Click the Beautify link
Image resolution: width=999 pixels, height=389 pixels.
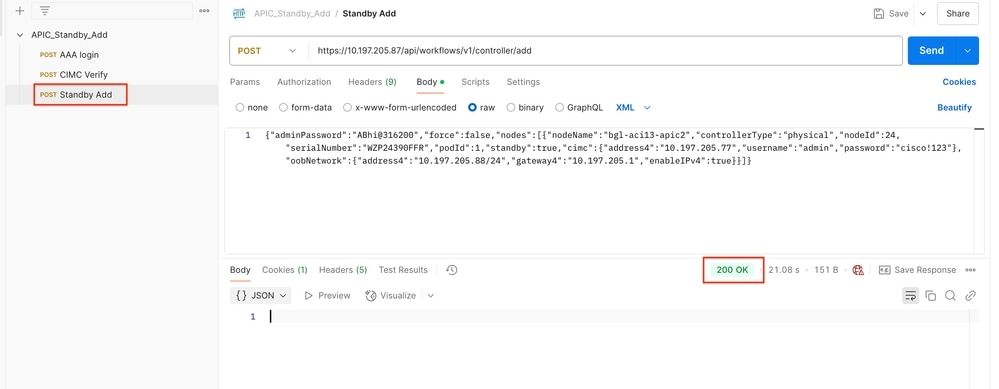954,108
